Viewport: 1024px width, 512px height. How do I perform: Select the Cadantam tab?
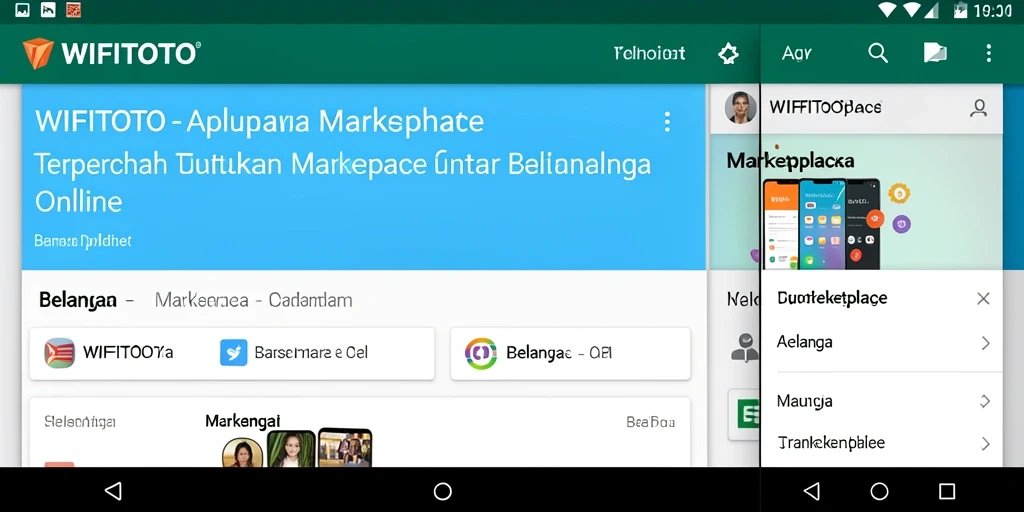(311, 300)
